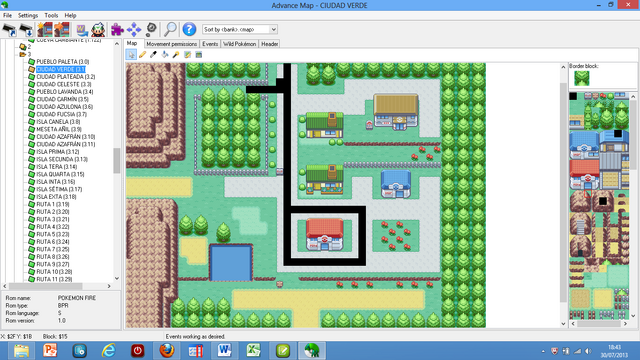Image resolution: width=640 pixels, height=360 pixels.
Task: Click the trainer character sprite icon
Action: pos(98,29)
